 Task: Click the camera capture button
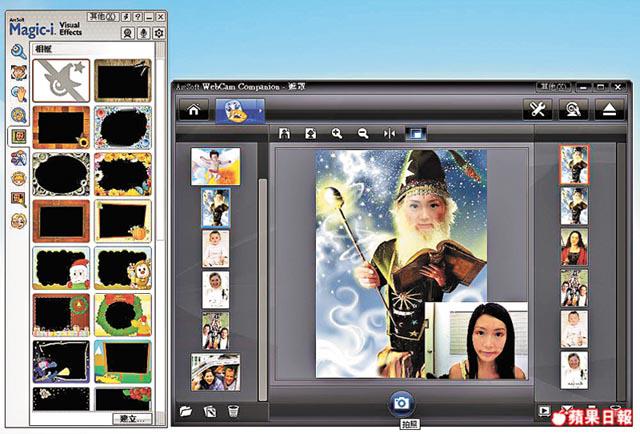(402, 402)
